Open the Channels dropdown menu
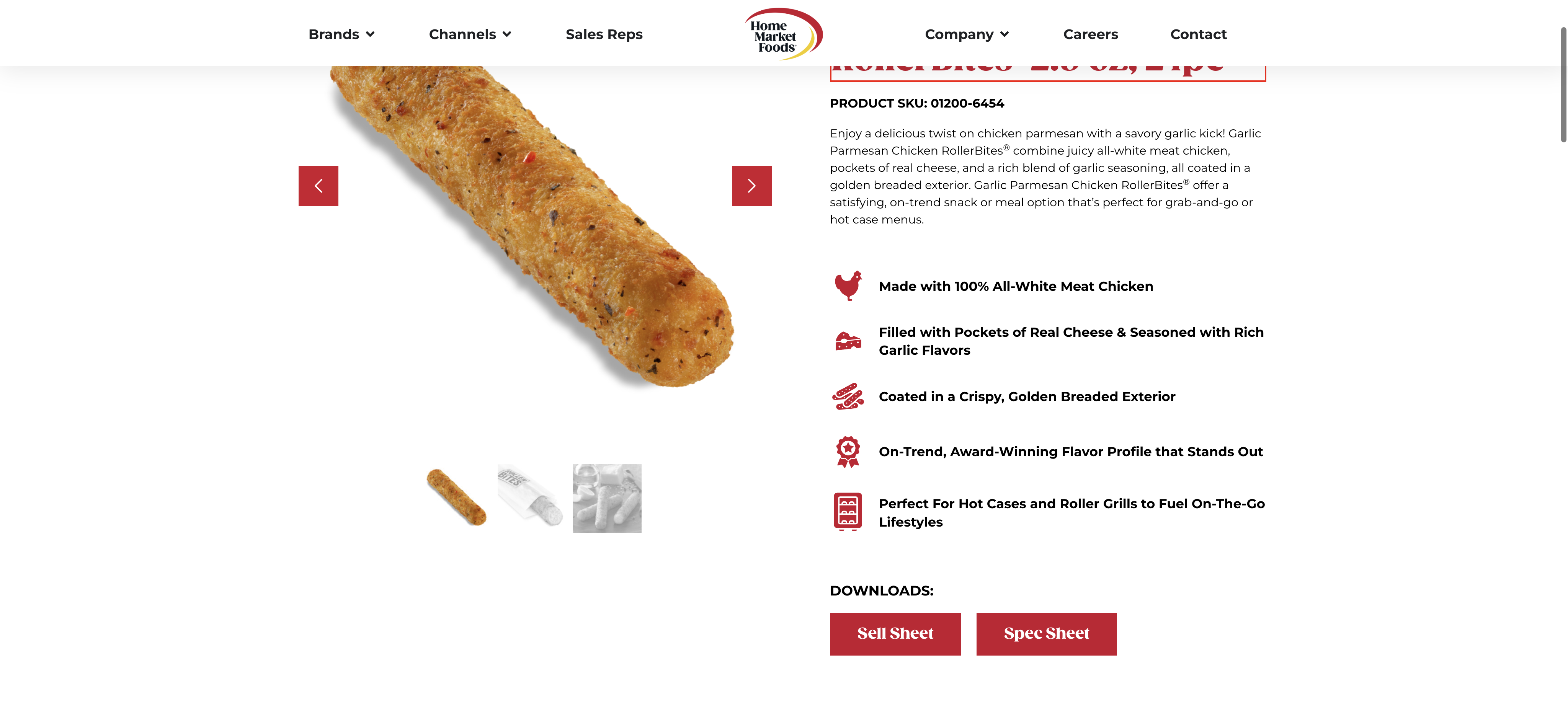The image size is (1568, 708). [x=469, y=34]
